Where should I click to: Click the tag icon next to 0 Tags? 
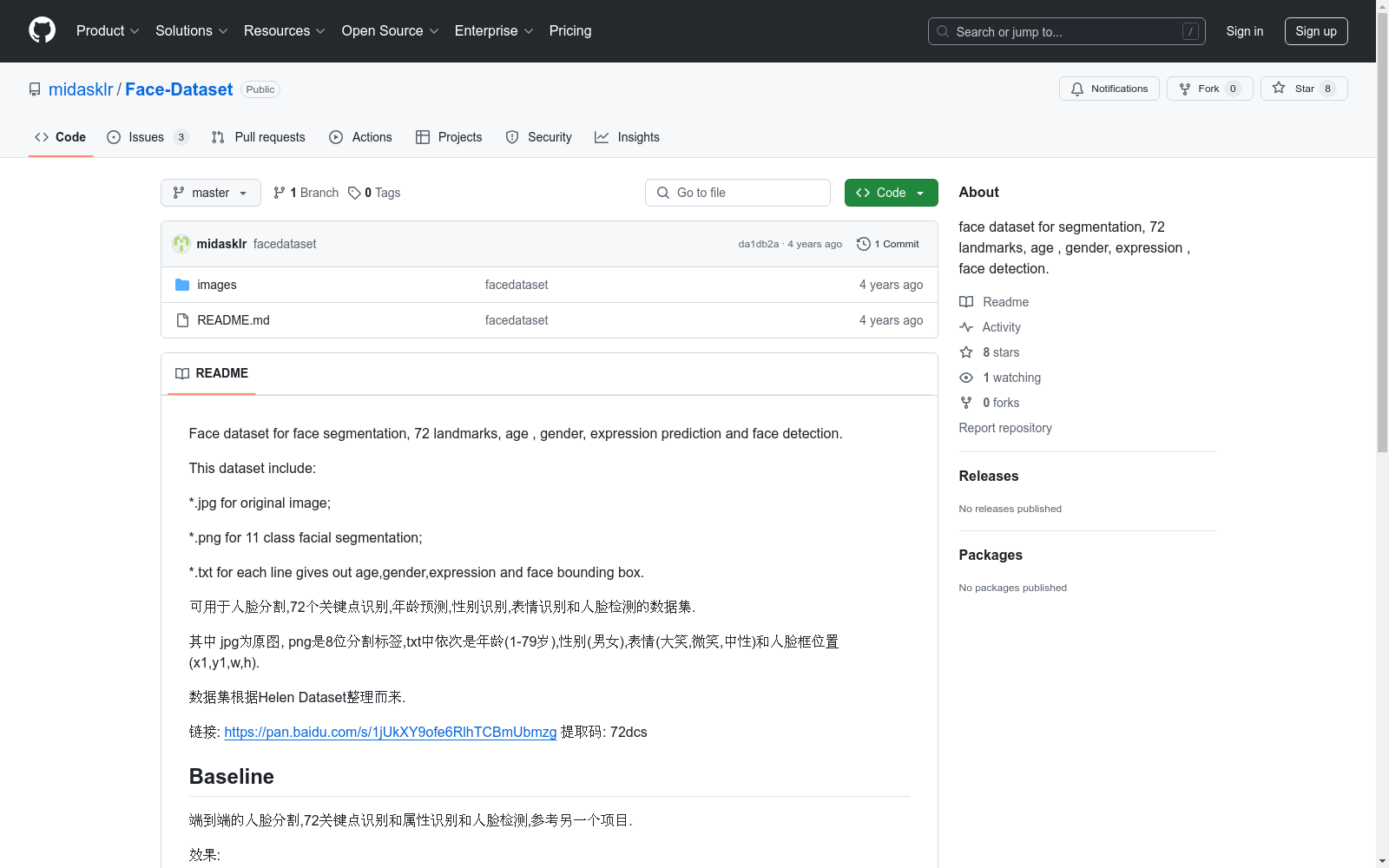(354, 193)
